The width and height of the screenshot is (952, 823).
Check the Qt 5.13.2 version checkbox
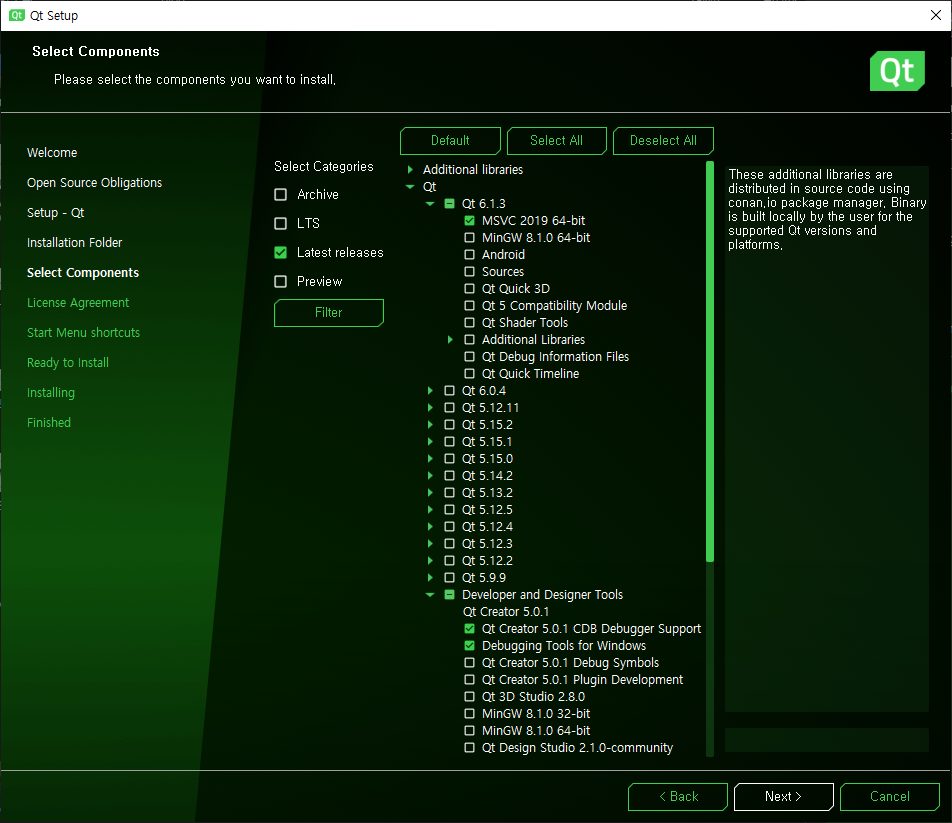tap(449, 492)
